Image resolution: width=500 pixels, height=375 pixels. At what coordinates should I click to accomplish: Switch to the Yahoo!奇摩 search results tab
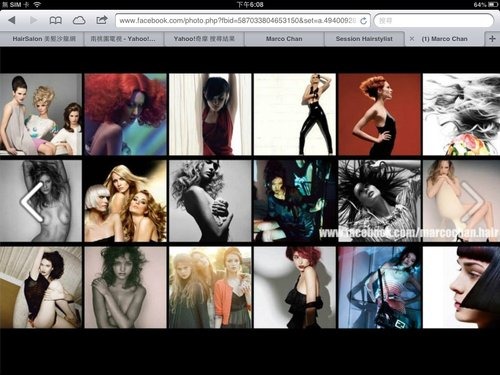(204, 39)
